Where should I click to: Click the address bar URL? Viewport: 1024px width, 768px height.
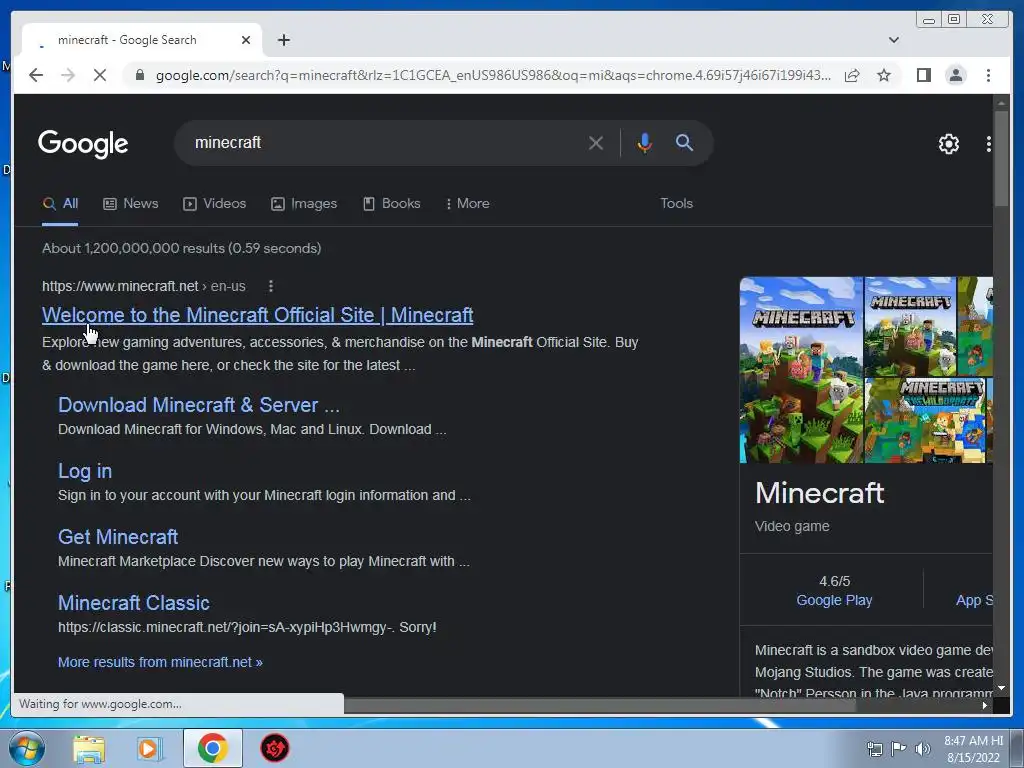pos(493,75)
